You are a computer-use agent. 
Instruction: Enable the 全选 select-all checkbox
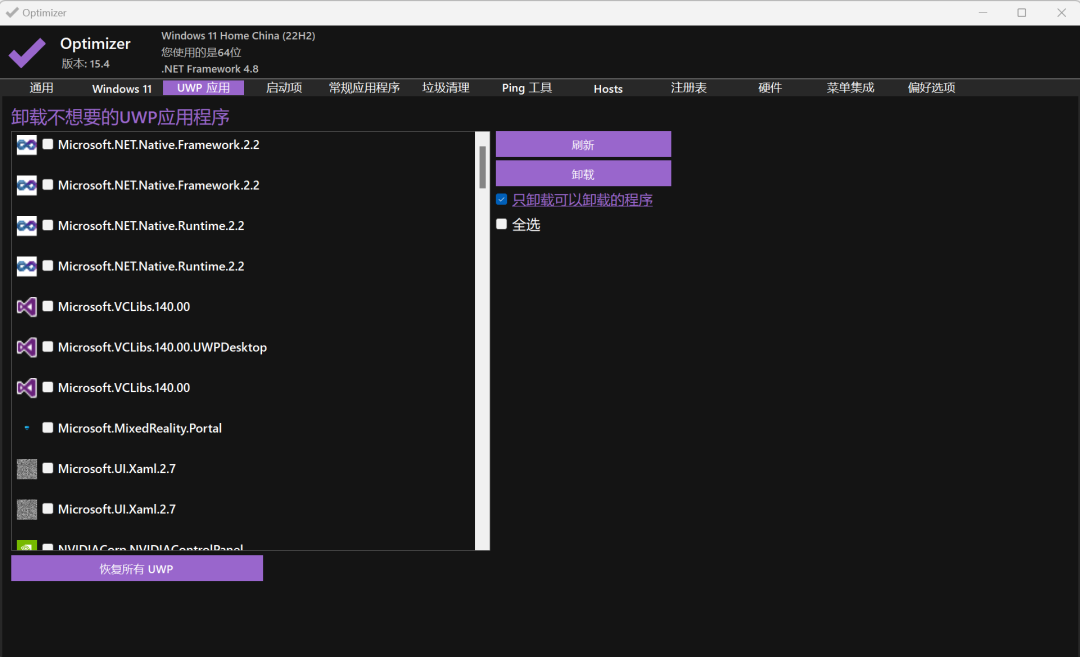click(x=501, y=224)
